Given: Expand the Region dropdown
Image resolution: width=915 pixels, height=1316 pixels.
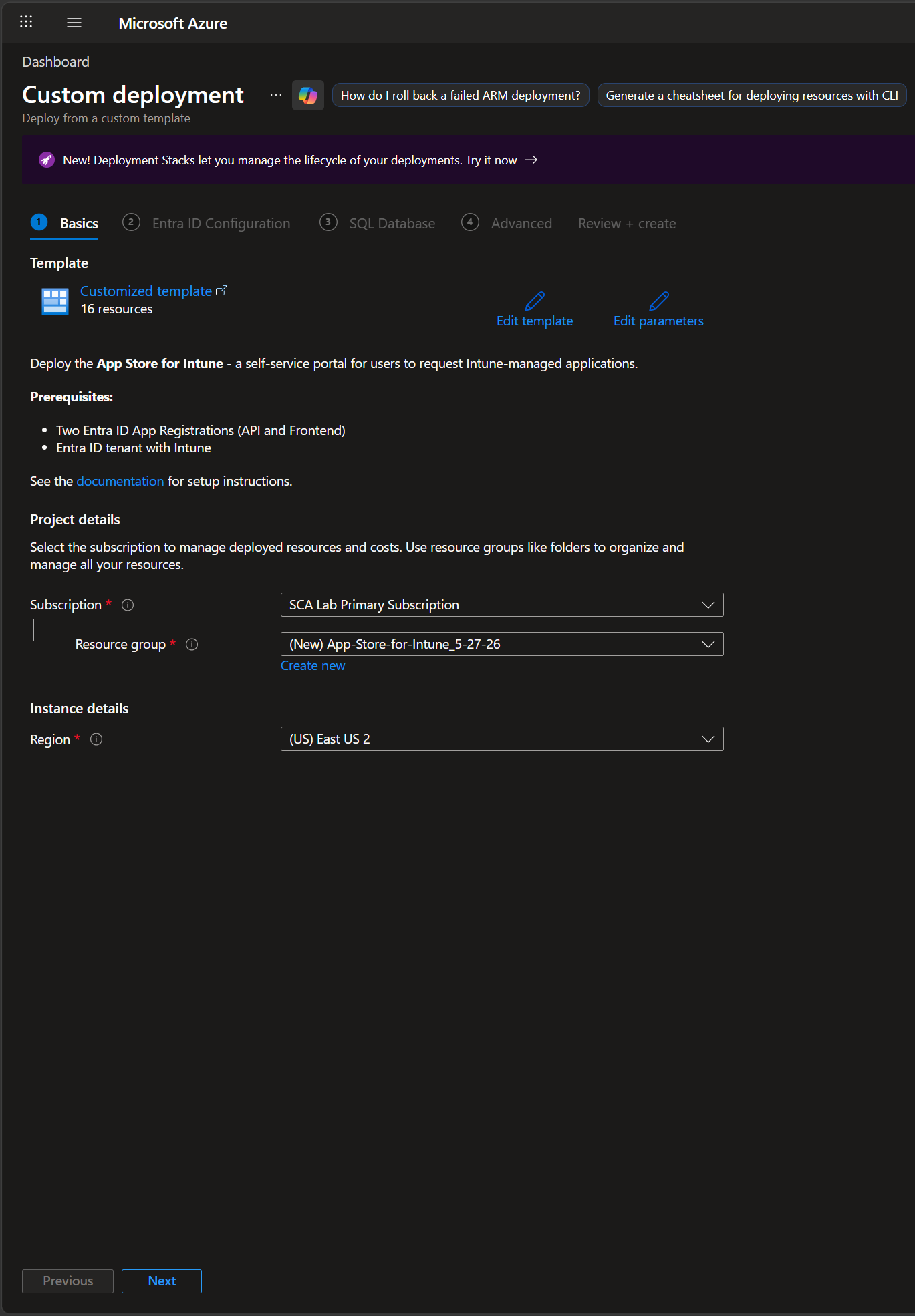Looking at the screenshot, I should click(x=502, y=739).
